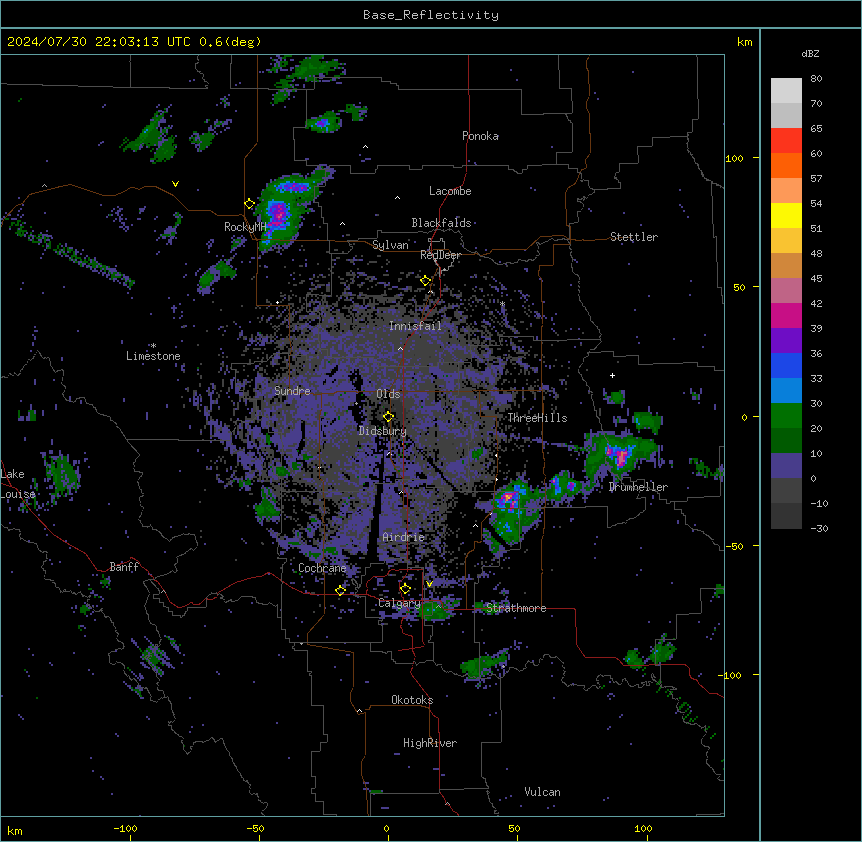Click the white 70 dBZ legend swatch
The width and height of the screenshot is (862, 842).
786,90
